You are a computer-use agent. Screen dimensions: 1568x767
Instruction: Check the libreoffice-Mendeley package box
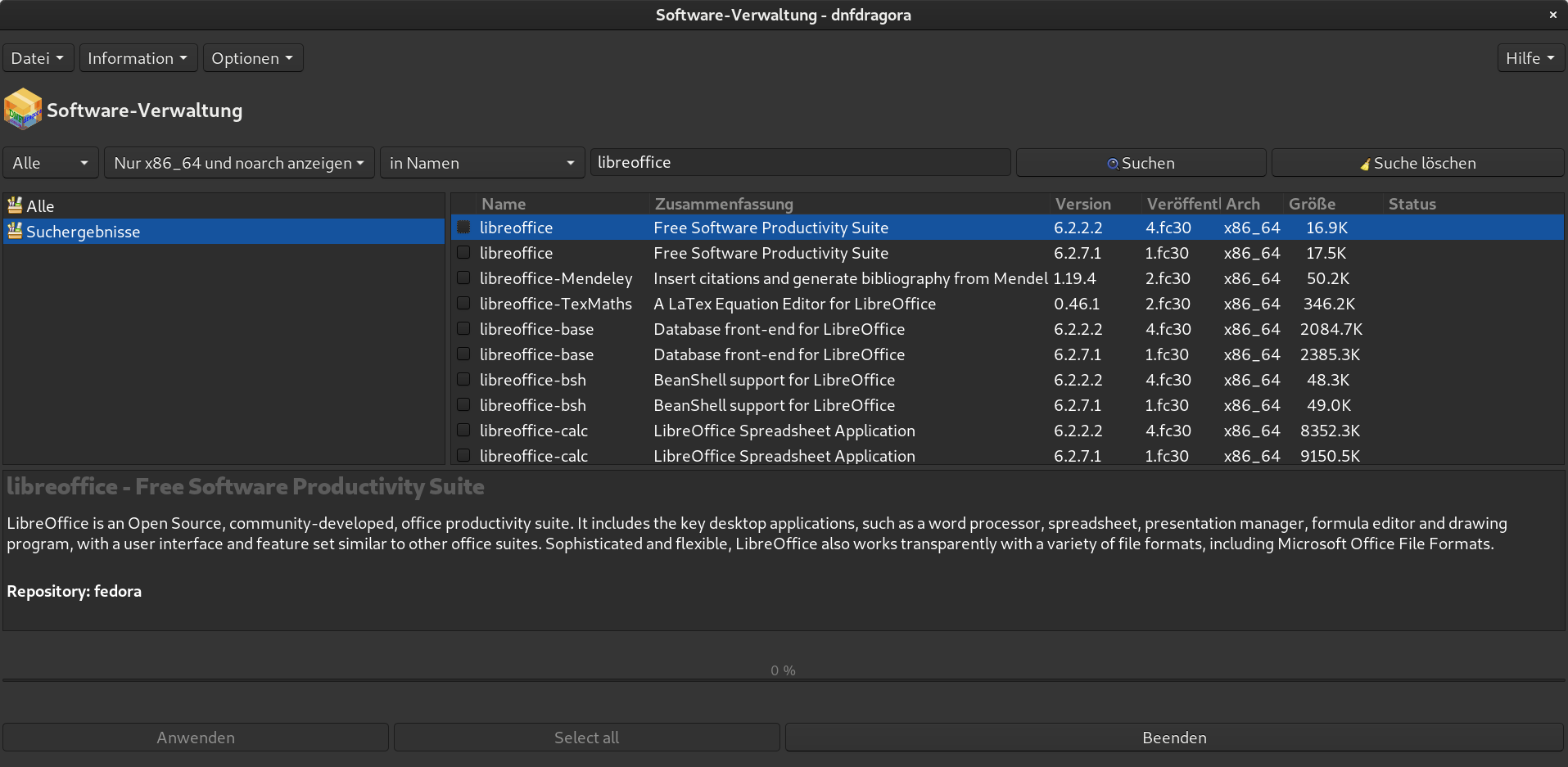463,277
